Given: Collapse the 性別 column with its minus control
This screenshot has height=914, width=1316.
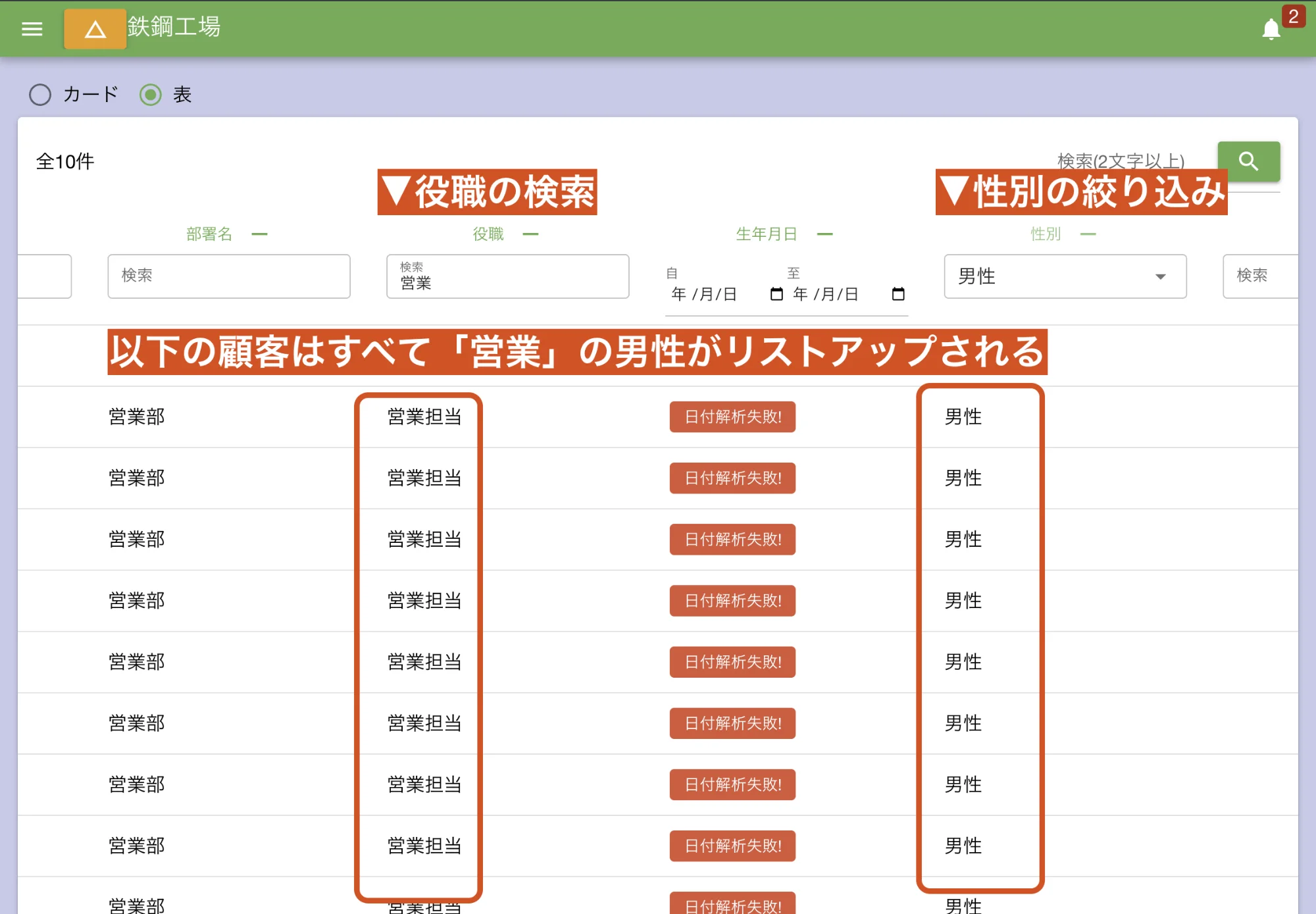Looking at the screenshot, I should pos(1089,234).
